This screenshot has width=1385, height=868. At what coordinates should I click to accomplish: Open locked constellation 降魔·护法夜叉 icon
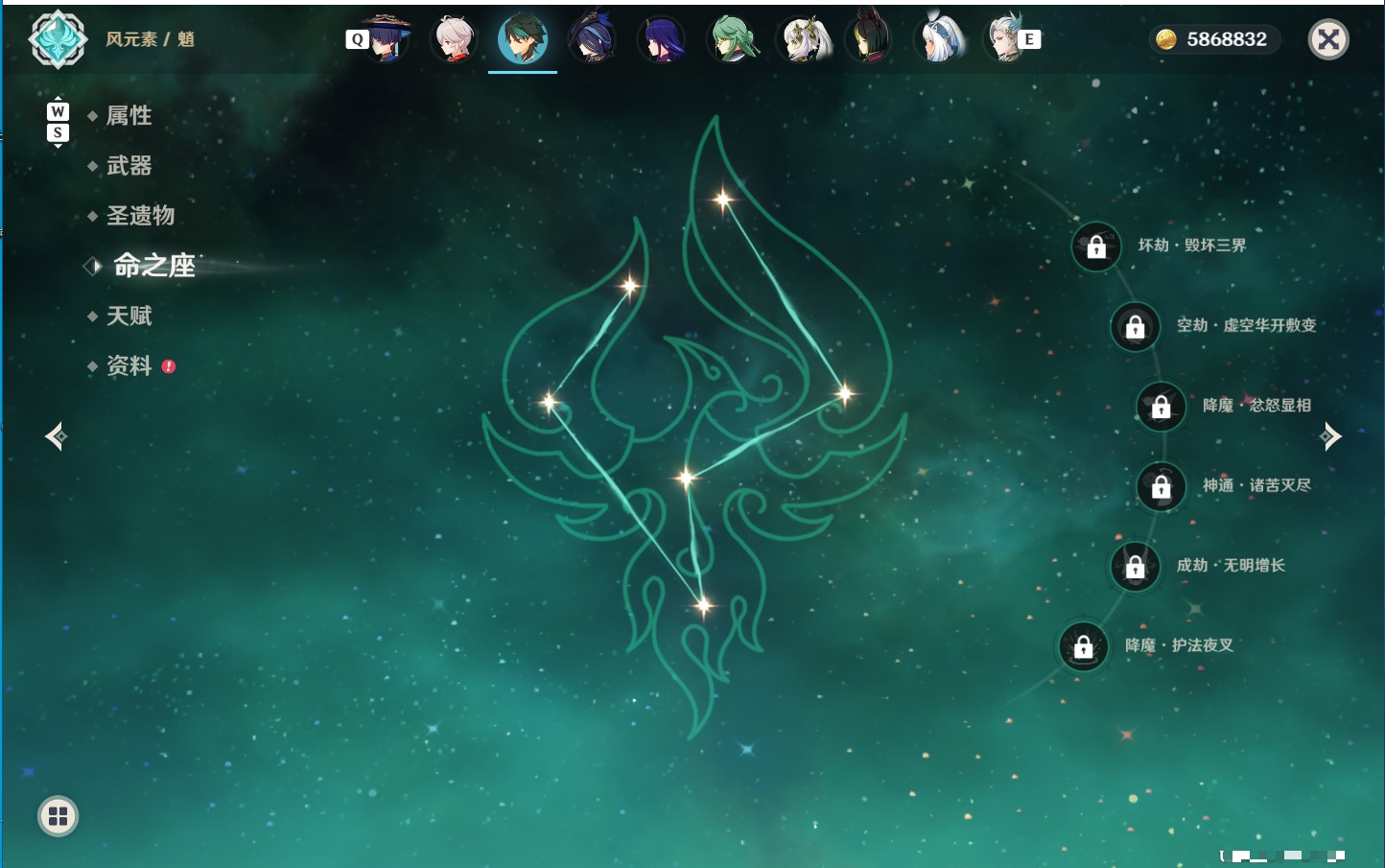(x=1084, y=645)
